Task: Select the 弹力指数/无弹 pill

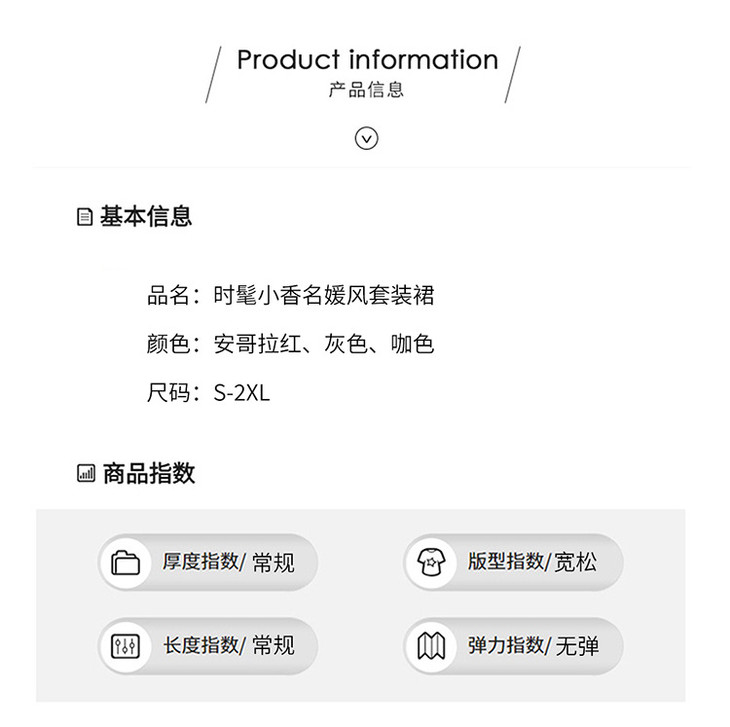Action: click(x=514, y=646)
